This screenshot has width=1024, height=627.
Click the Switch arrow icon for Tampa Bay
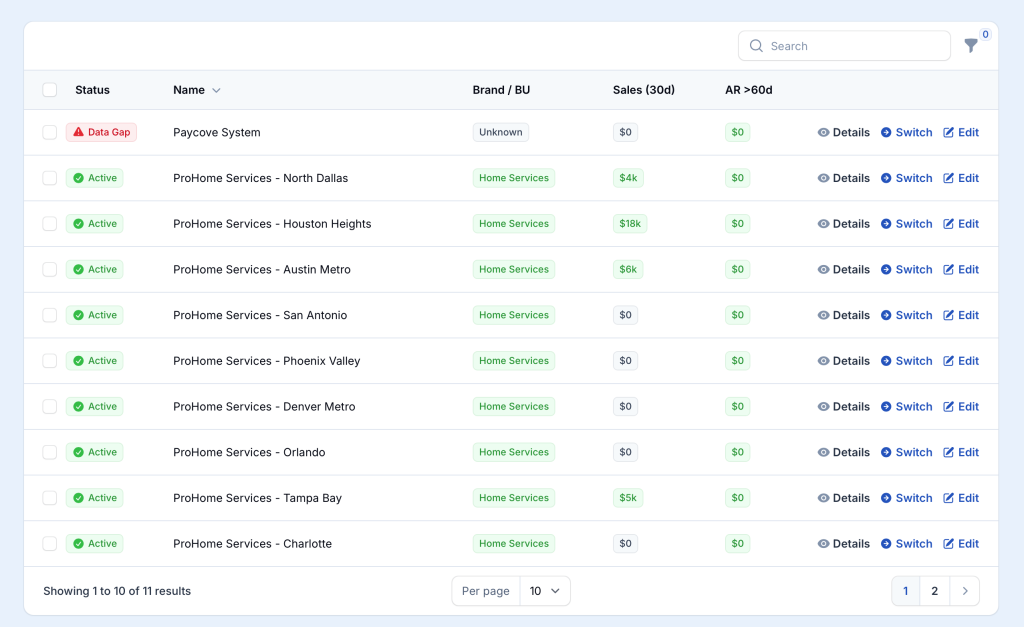pyautogui.click(x=886, y=498)
